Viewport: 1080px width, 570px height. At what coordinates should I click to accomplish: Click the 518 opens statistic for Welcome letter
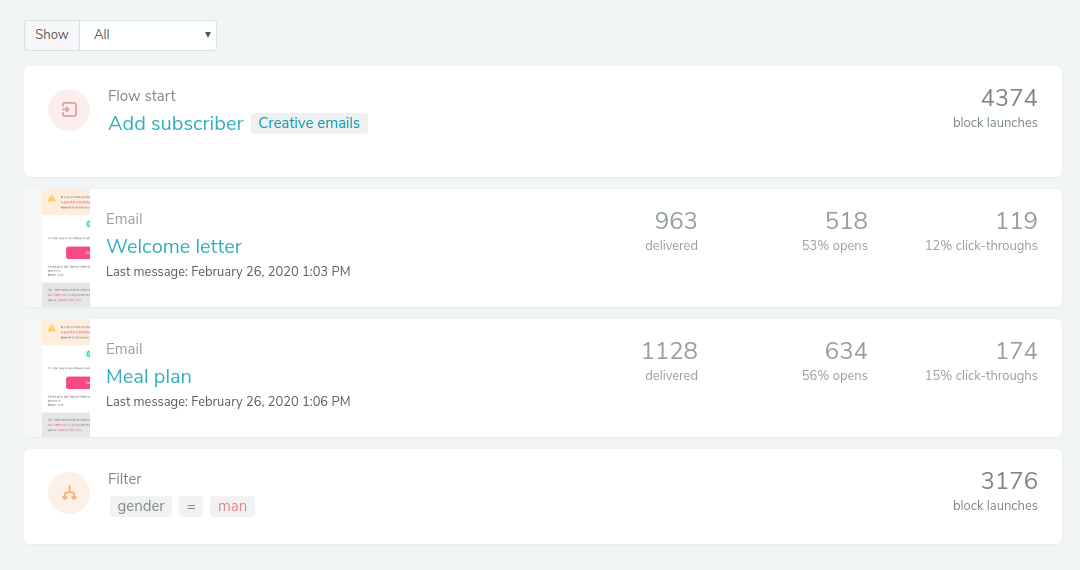point(845,221)
